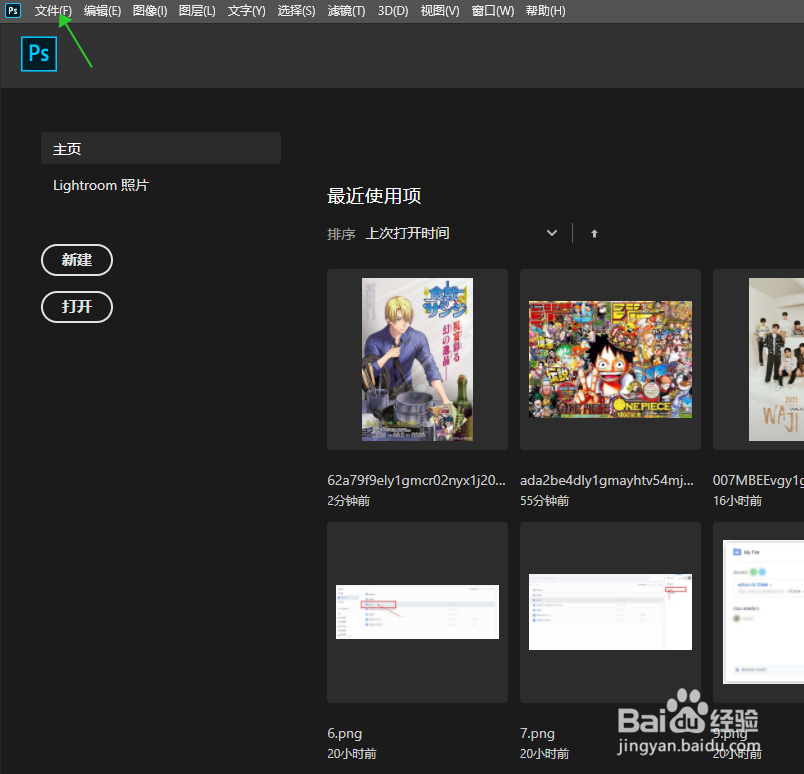
Task: Open the One Piece Jump cover thumbnail
Action: 610,360
